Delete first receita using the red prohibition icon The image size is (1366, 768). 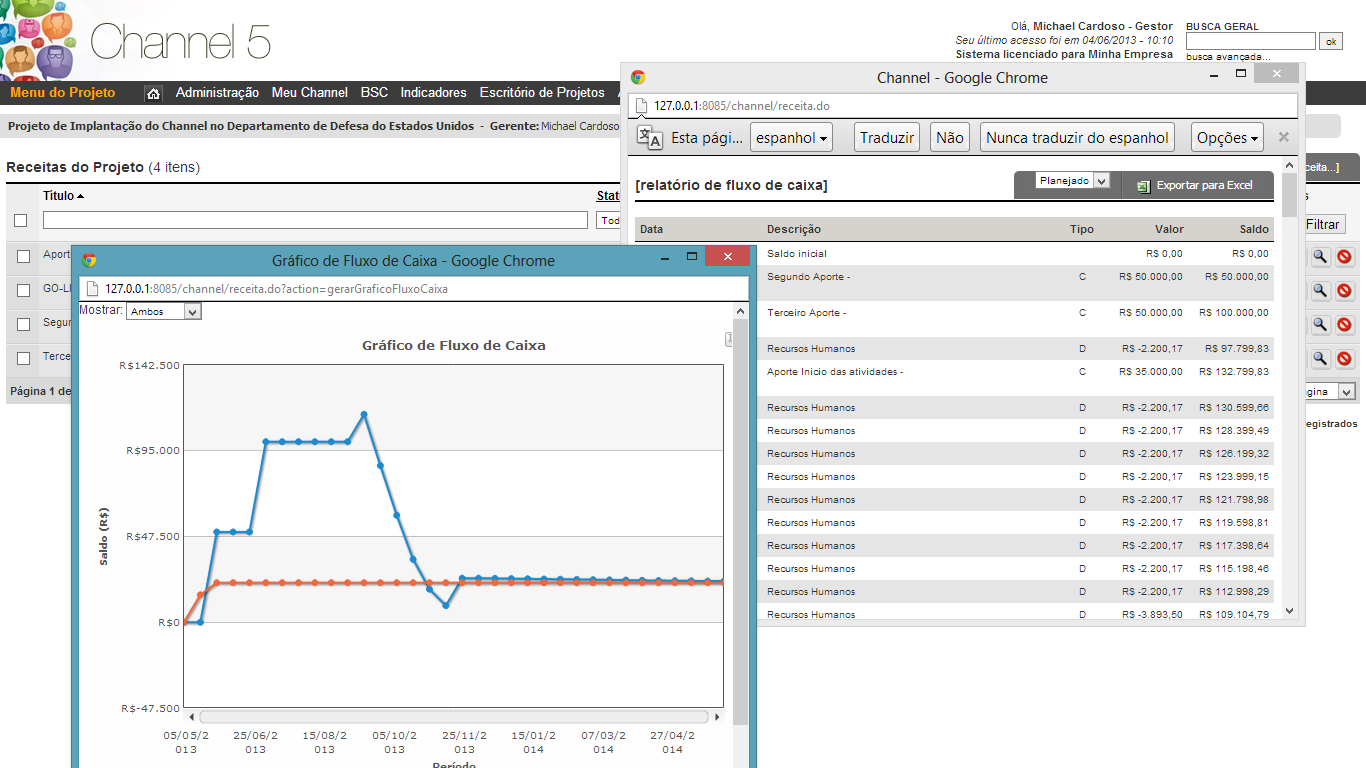(x=1345, y=257)
